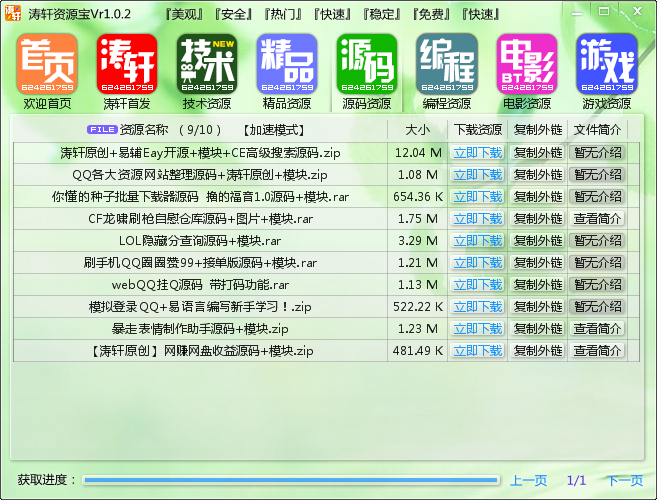Screen dimensions: 657x500
Task: Minimize the 涛轩资源宝 window
Action: (x=577, y=13)
